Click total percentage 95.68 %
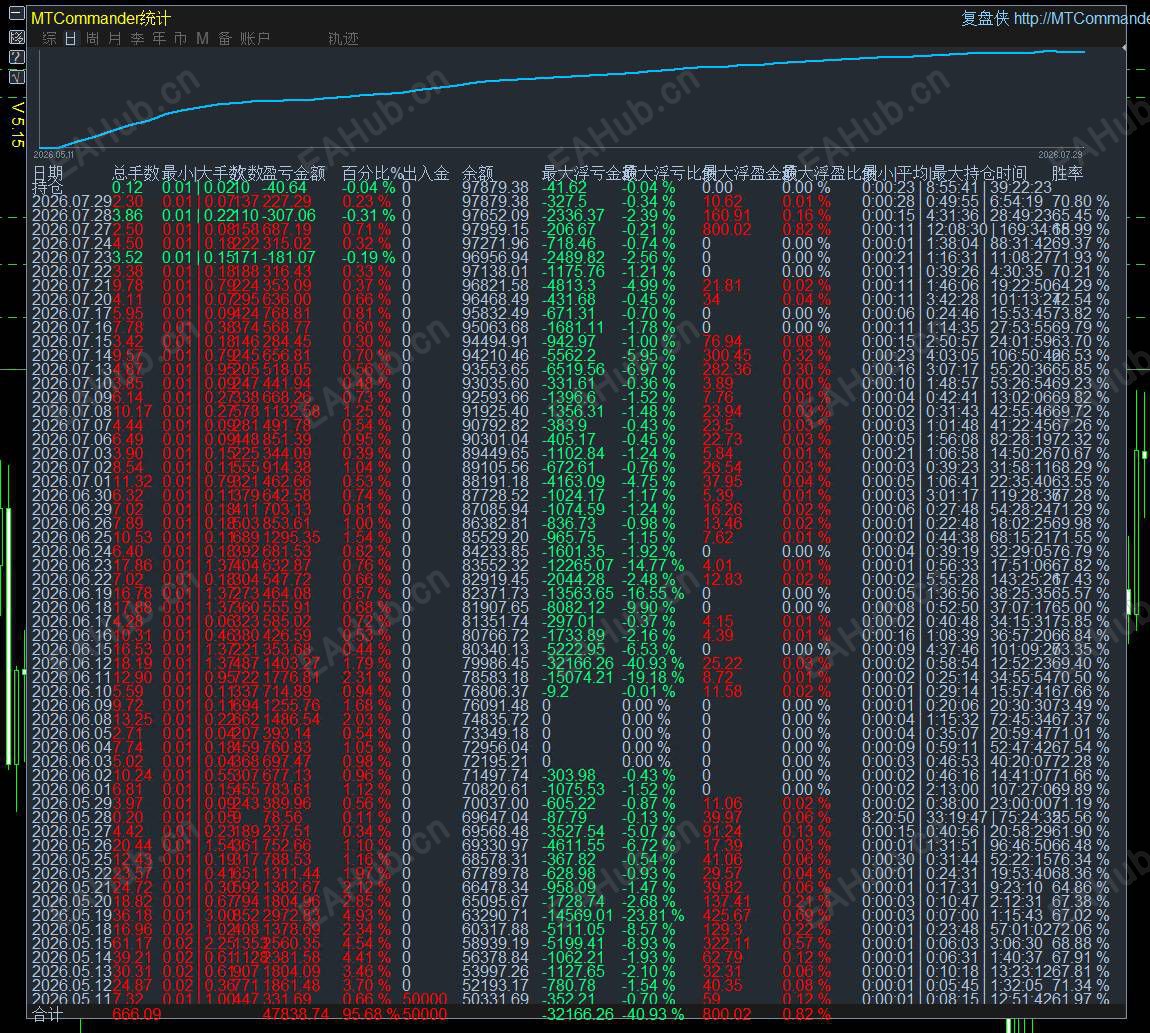 click(371, 1015)
